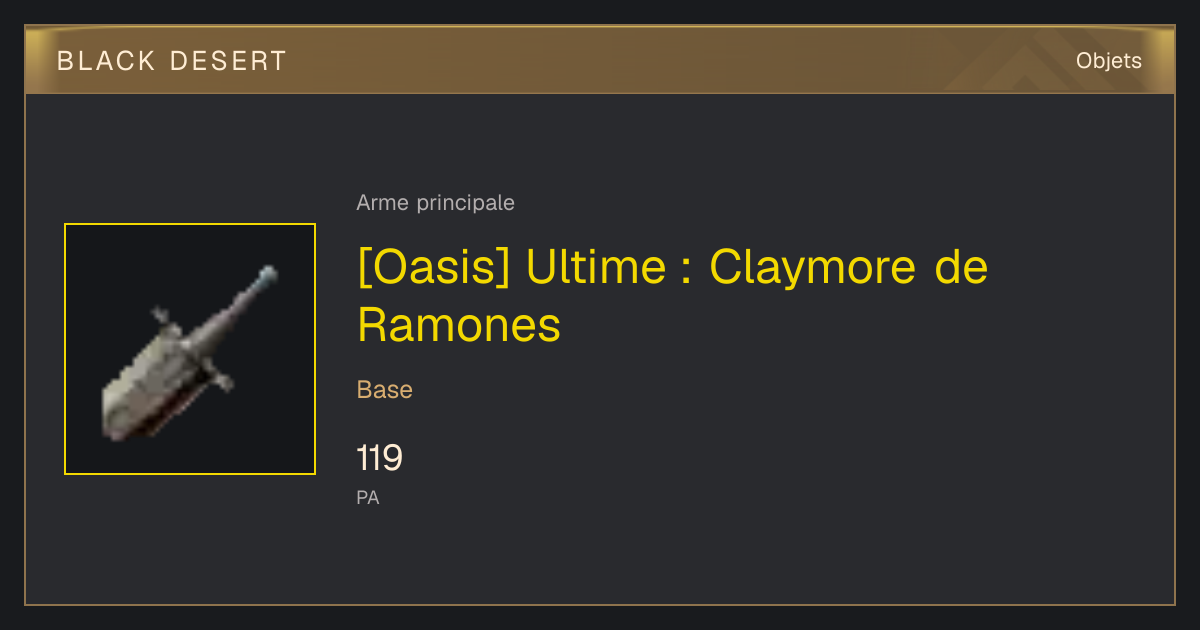The image size is (1200, 630).
Task: Click the word Ultime in item title
Action: [596, 268]
